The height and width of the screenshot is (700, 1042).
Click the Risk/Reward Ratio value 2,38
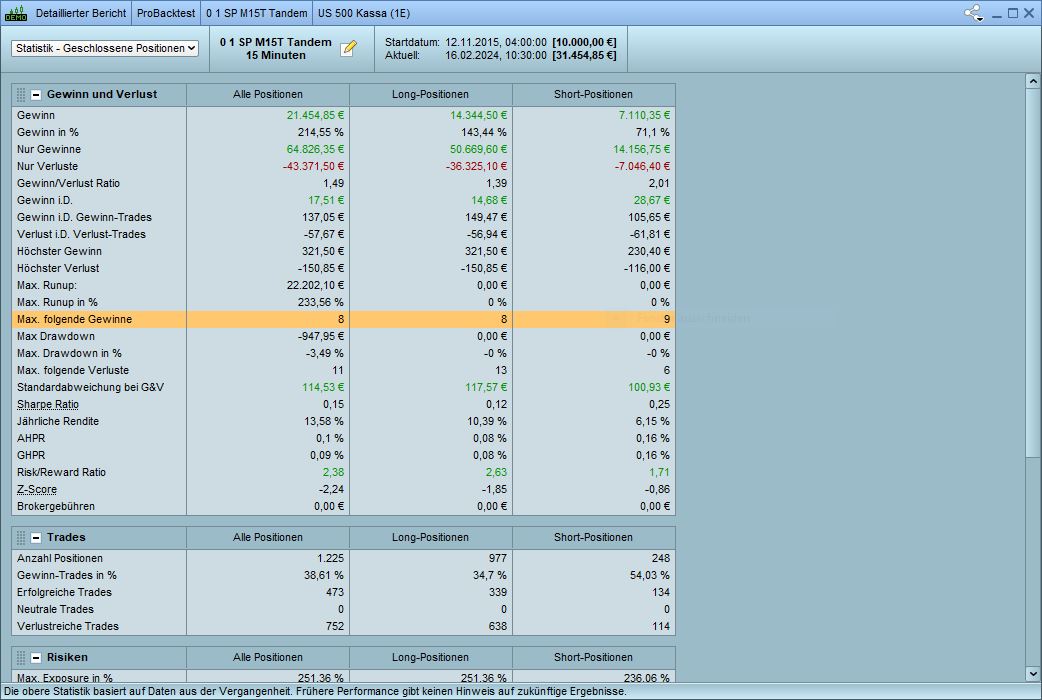point(333,472)
